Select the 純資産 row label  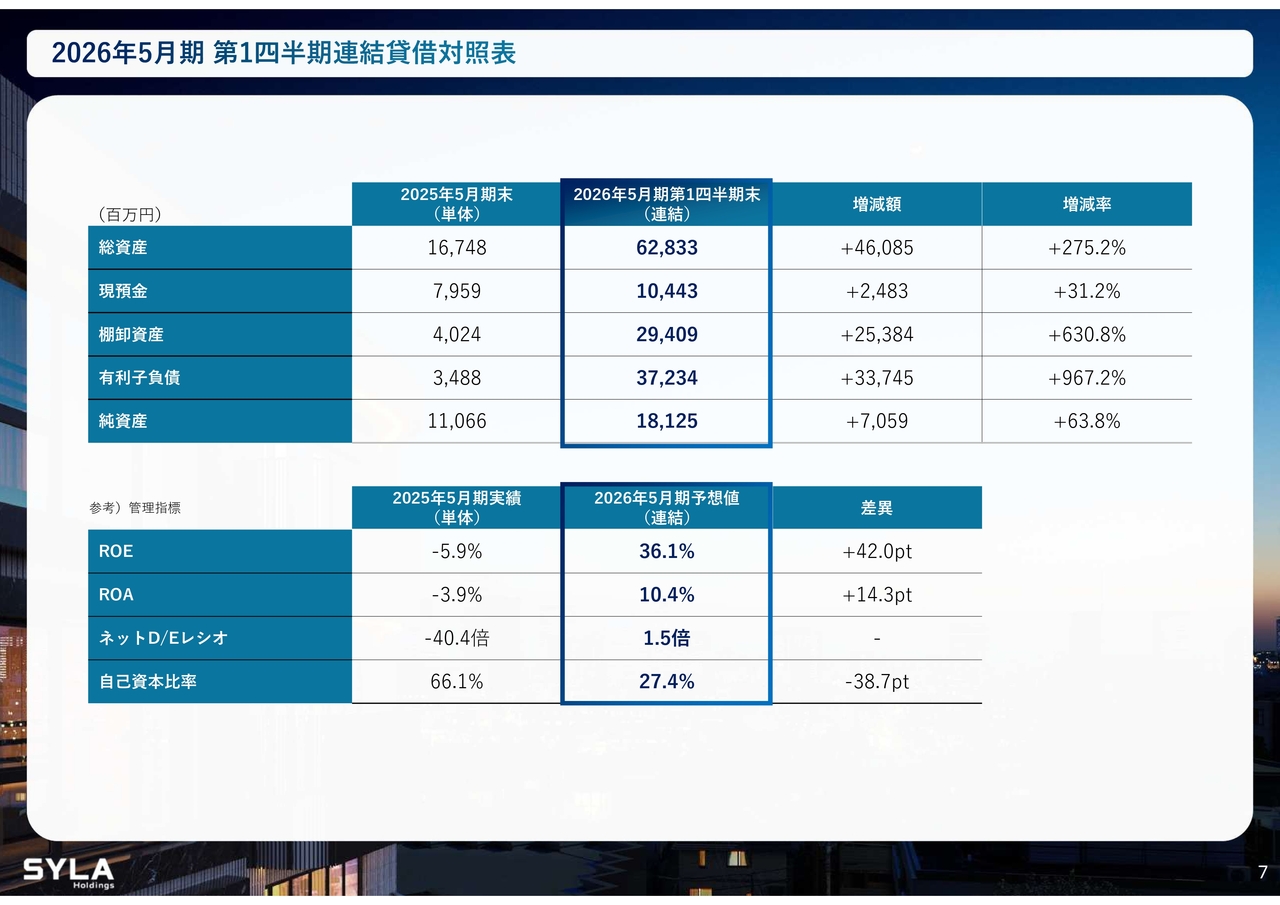pyautogui.click(x=123, y=422)
